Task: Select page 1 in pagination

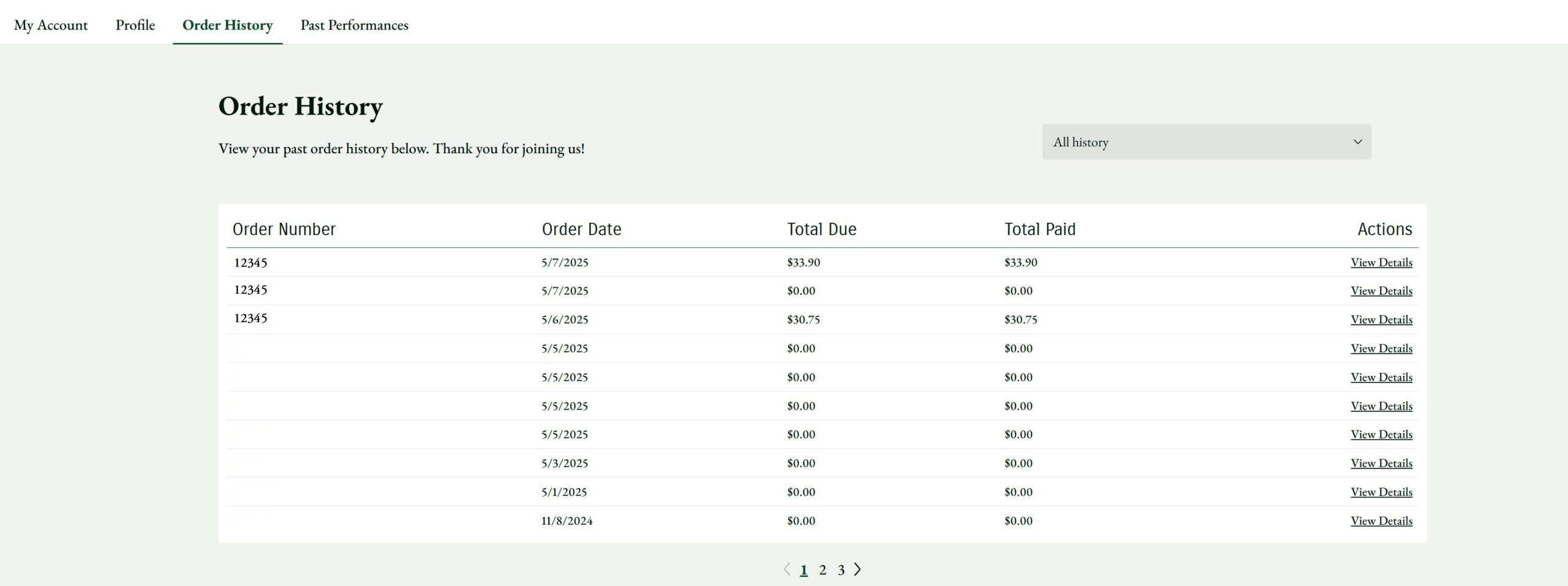Action: pos(804,570)
